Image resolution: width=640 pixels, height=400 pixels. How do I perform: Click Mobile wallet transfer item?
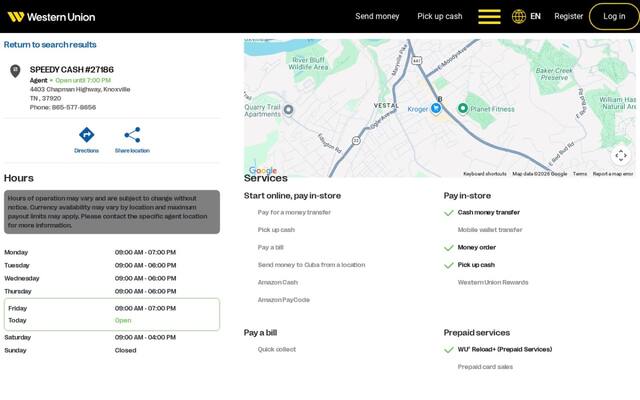(490, 230)
